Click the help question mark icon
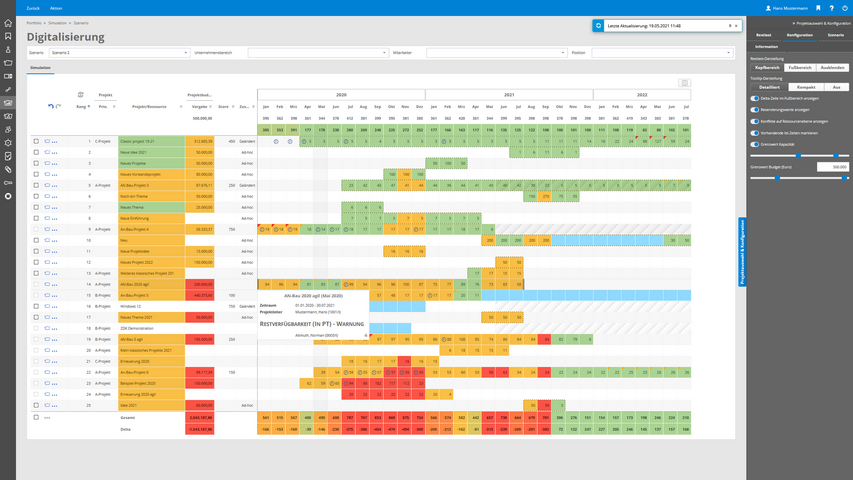The width and height of the screenshot is (853, 480). 831,8
